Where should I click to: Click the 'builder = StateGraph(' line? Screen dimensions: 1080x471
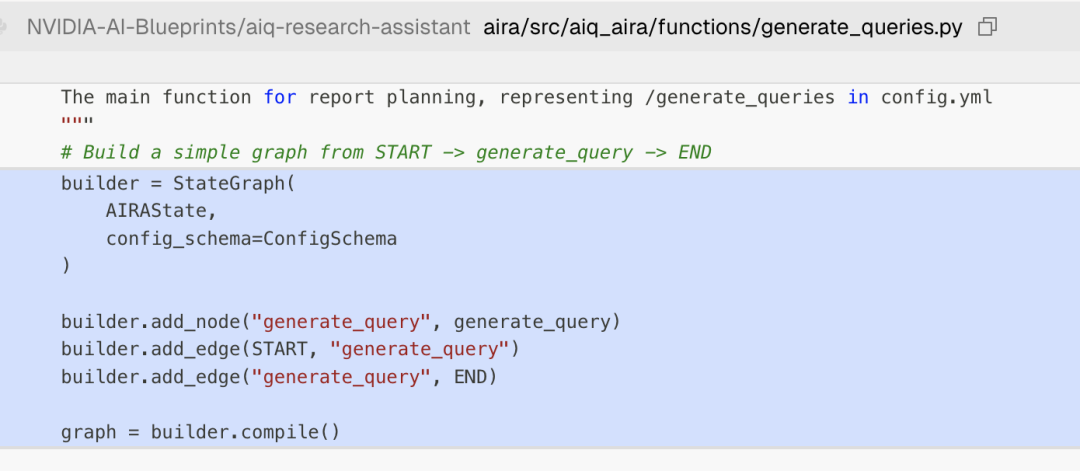178,183
